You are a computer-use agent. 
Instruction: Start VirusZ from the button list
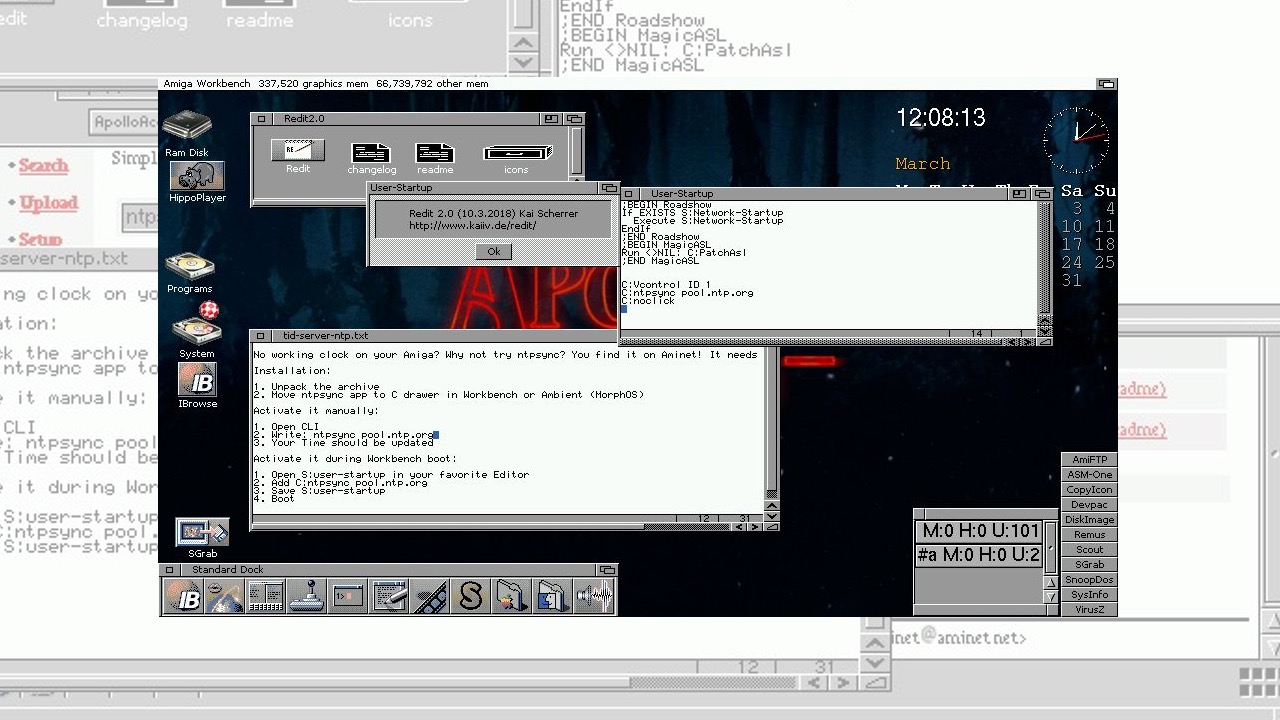click(x=1089, y=610)
